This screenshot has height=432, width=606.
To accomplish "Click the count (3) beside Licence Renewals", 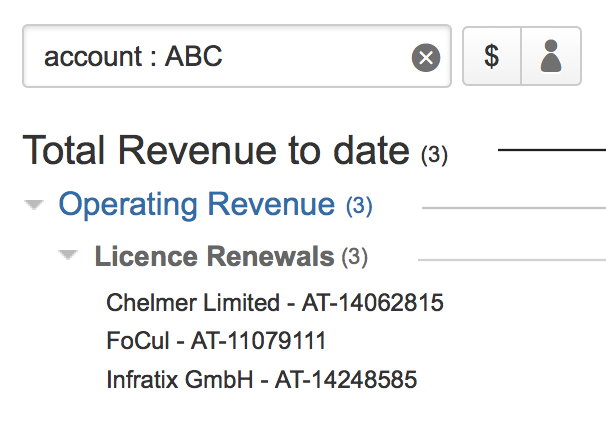I will 354,258.
